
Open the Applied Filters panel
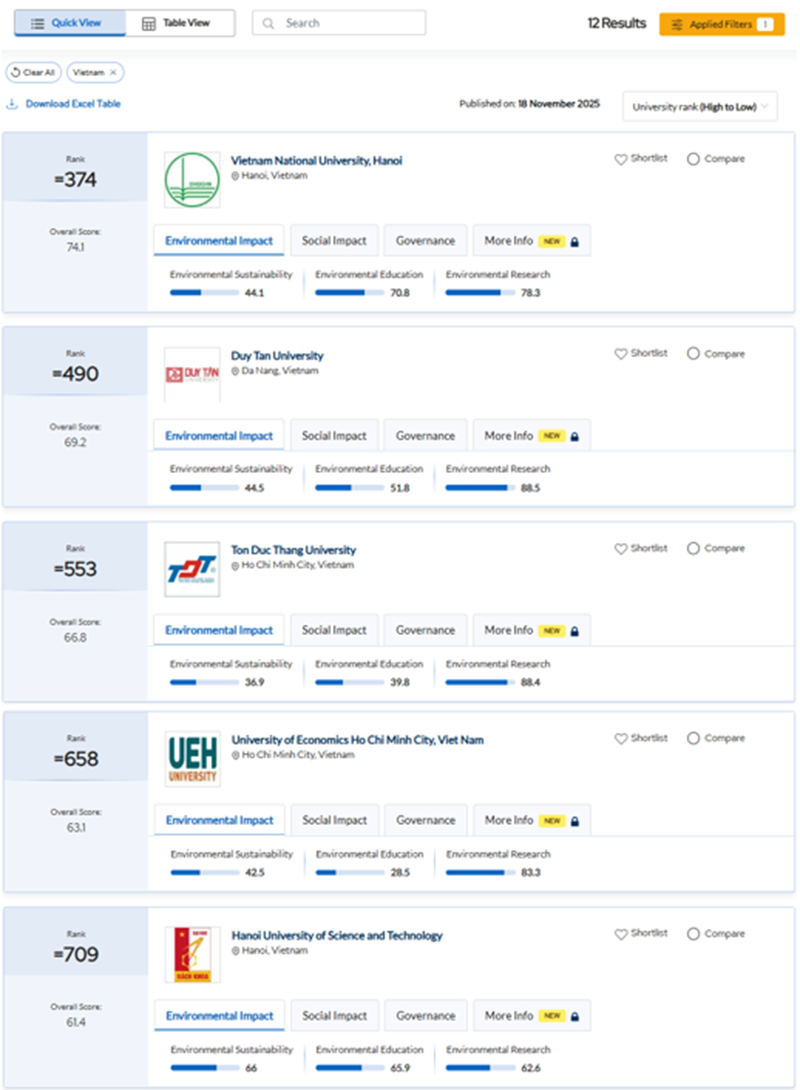pyautogui.click(x=721, y=24)
